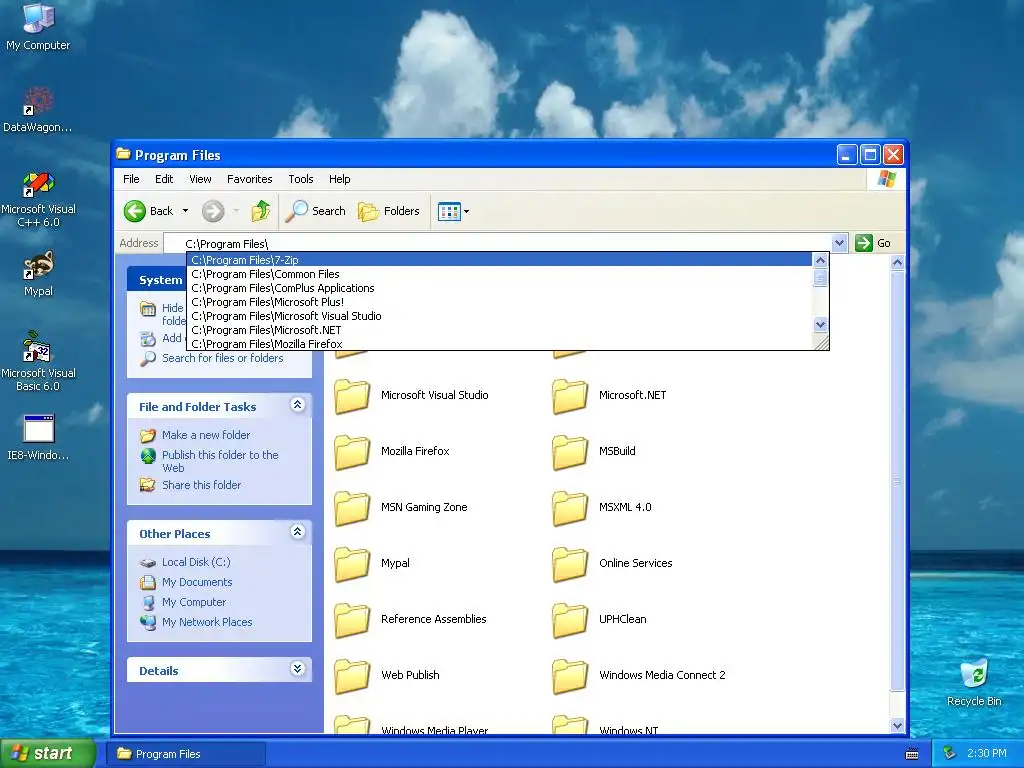The image size is (1024, 768).
Task: Select C:\Program Files\7-Zip suggestion
Action: [x=500, y=260]
